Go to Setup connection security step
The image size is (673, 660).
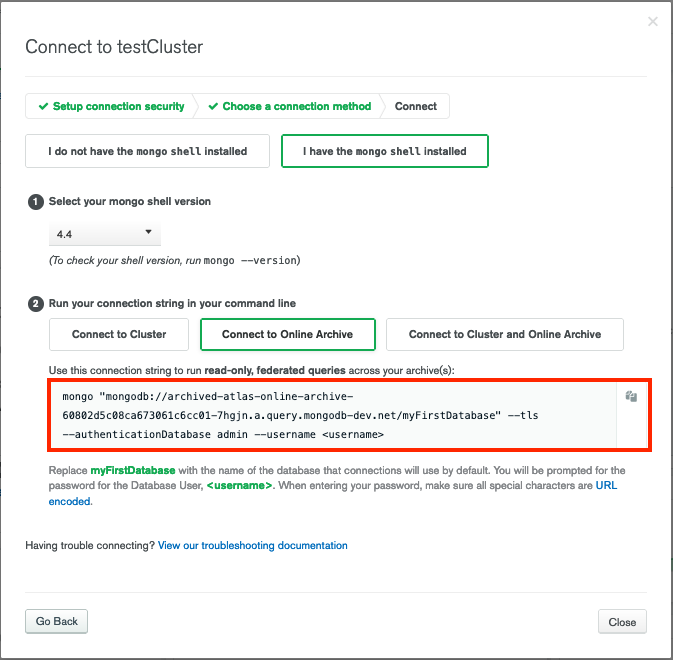111,106
